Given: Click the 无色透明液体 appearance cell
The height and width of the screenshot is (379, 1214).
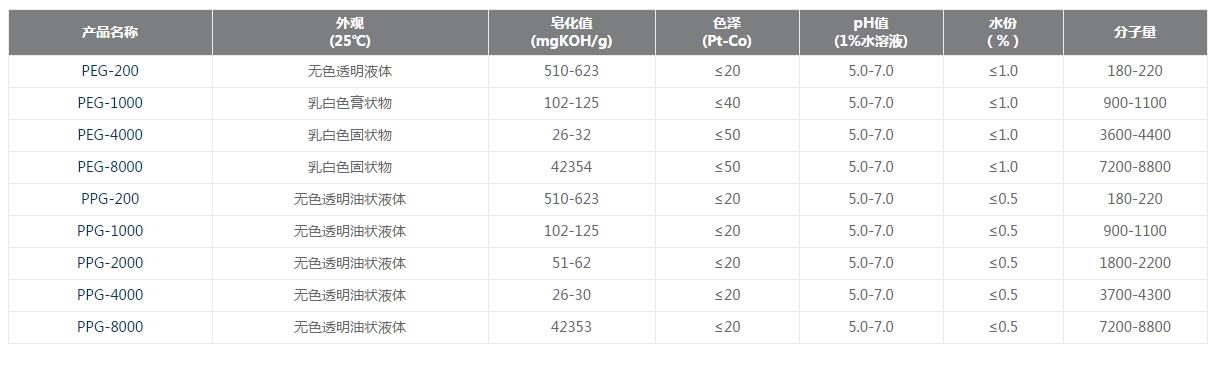Looking at the screenshot, I should point(350,71).
